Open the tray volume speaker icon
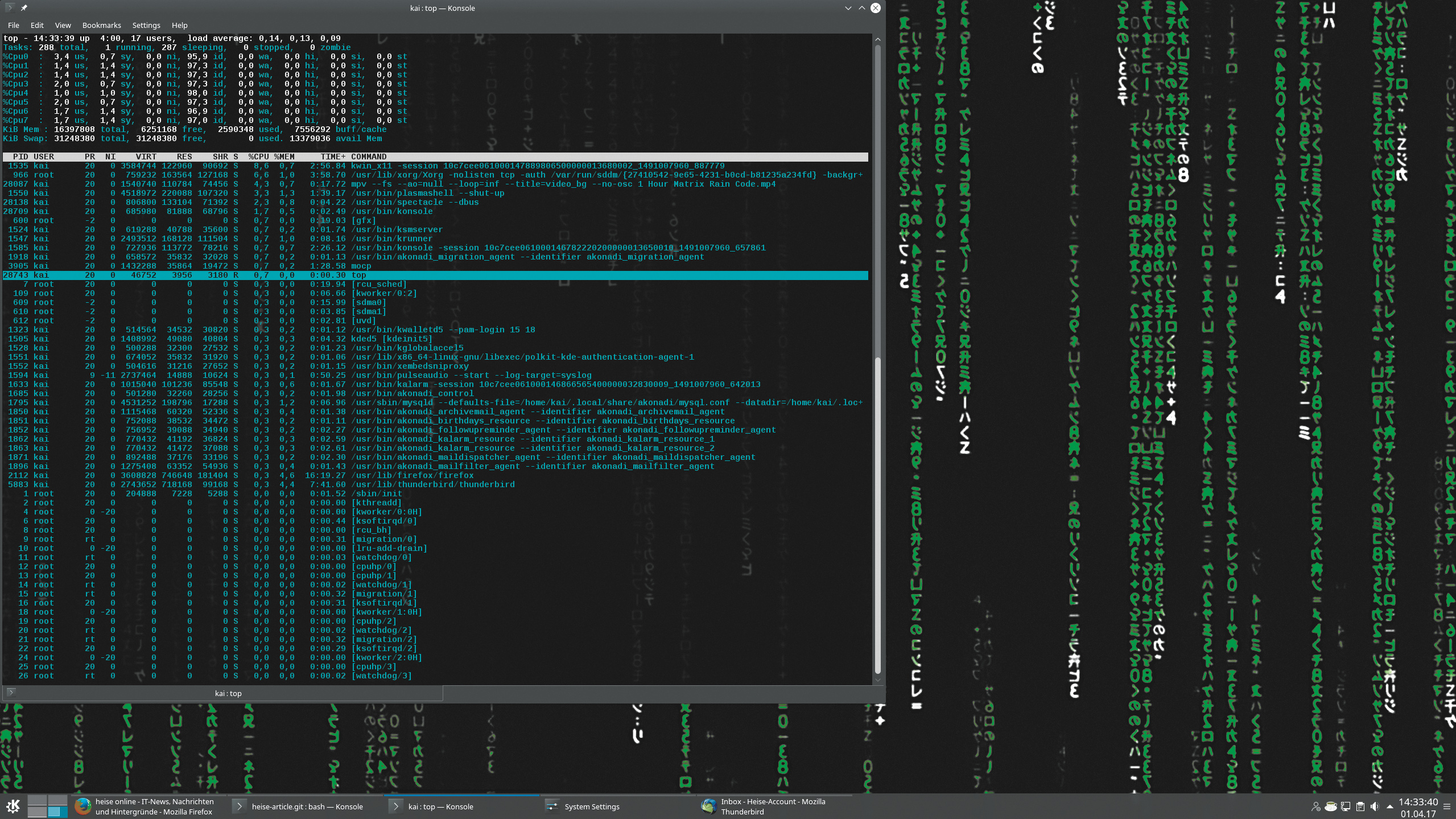 coord(1375,806)
